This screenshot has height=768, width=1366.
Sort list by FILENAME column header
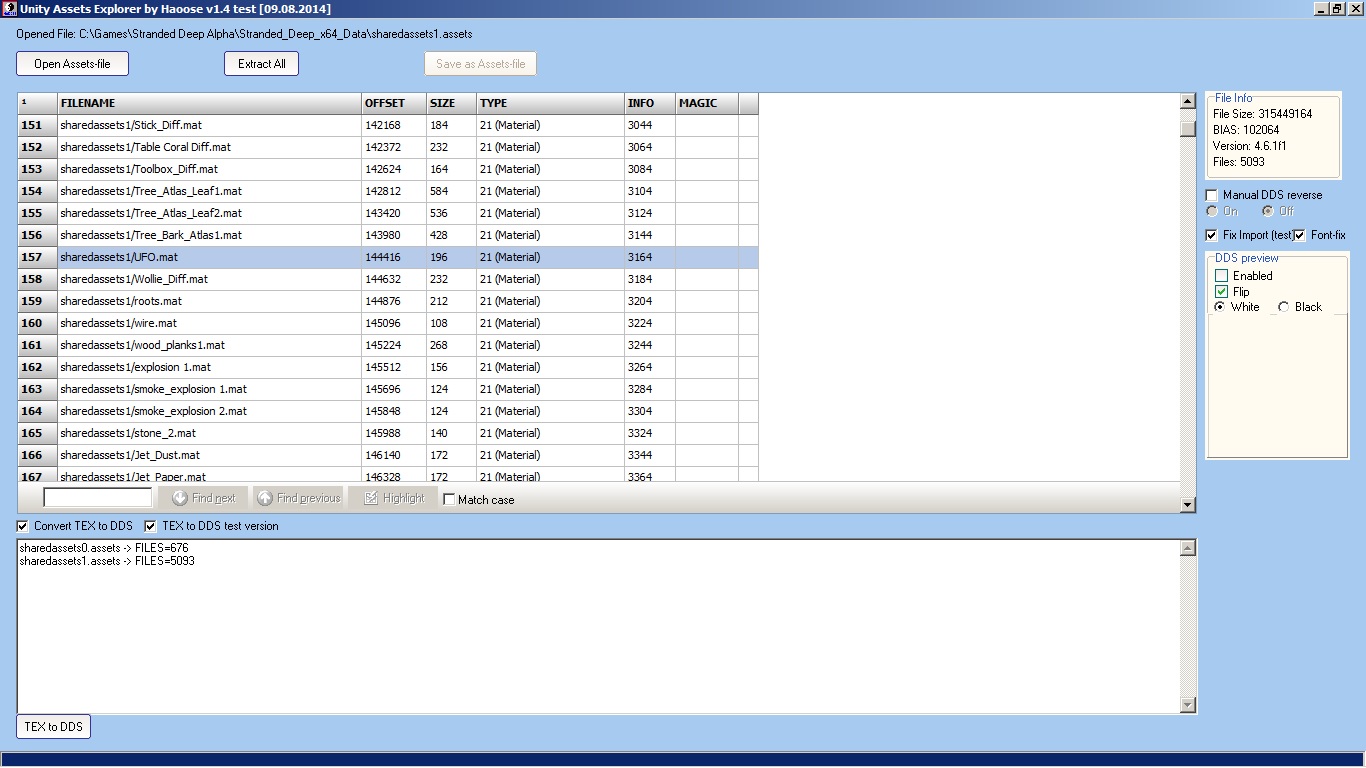pos(209,103)
